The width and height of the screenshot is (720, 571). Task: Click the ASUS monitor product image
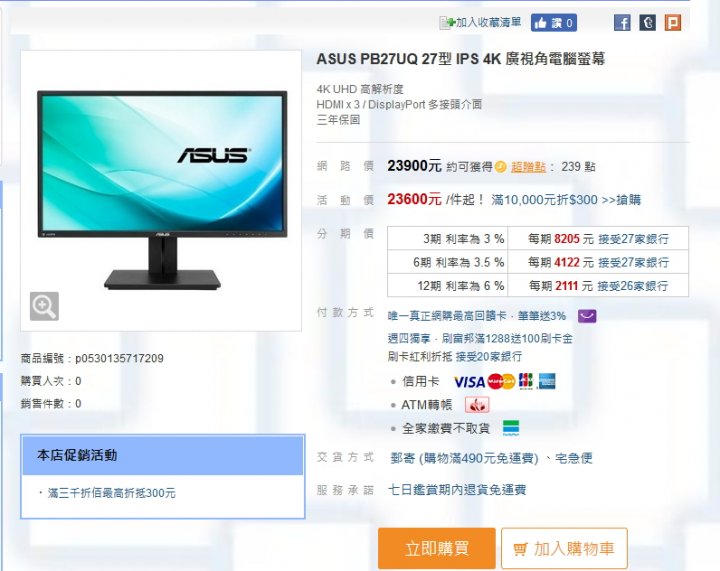tap(162, 190)
